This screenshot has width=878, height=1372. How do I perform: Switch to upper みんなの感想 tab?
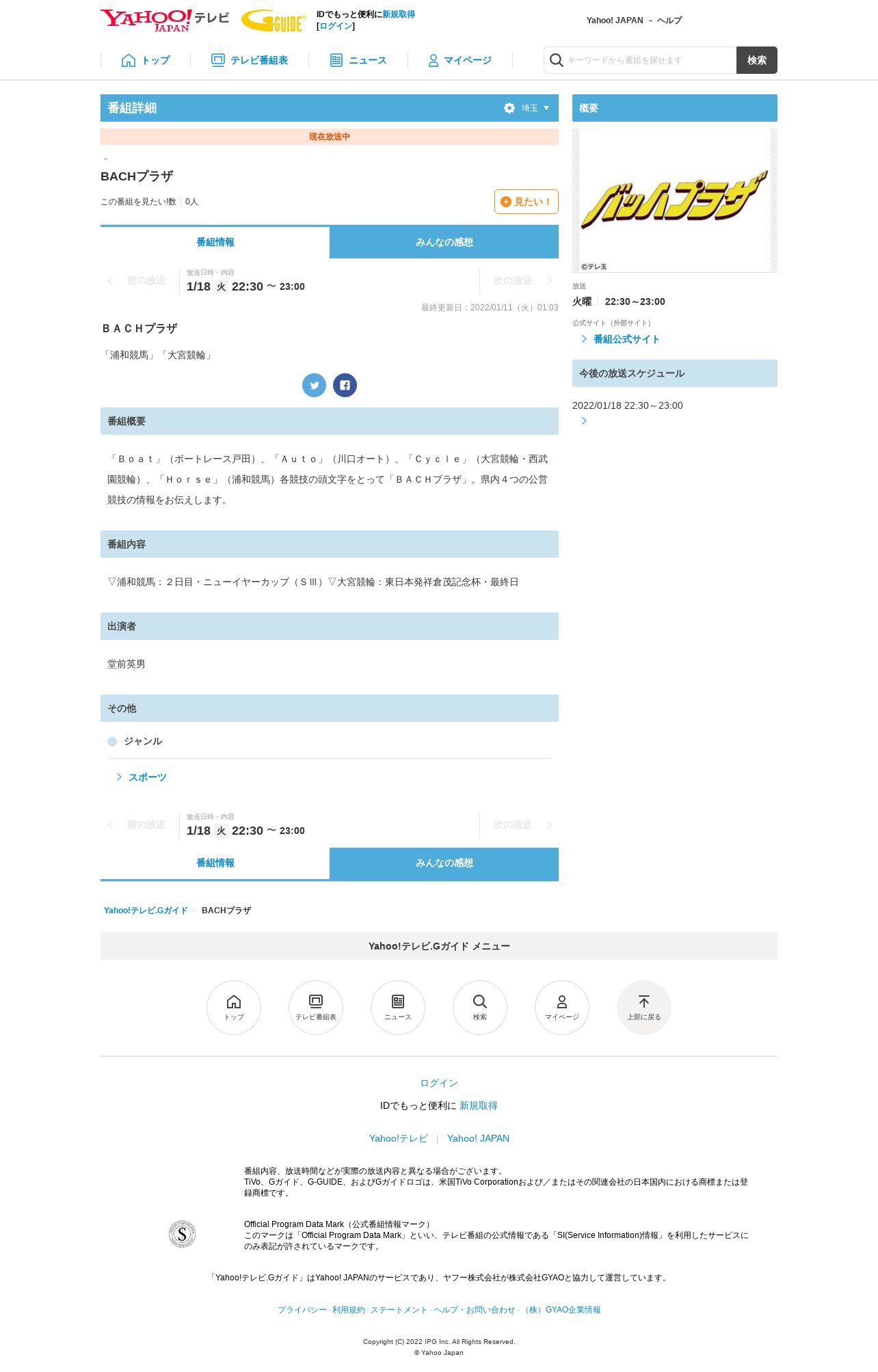(444, 242)
